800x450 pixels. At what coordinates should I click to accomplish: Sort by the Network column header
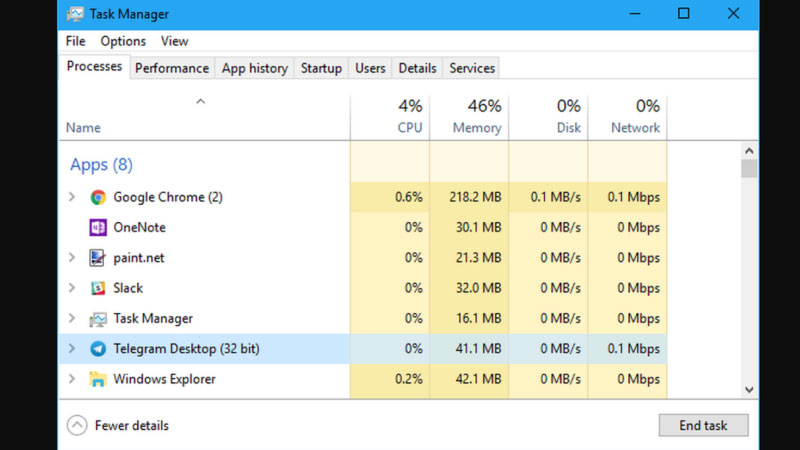[635, 128]
